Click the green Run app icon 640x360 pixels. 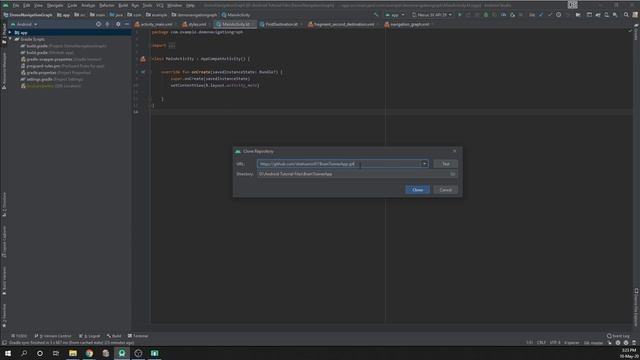coord(460,15)
